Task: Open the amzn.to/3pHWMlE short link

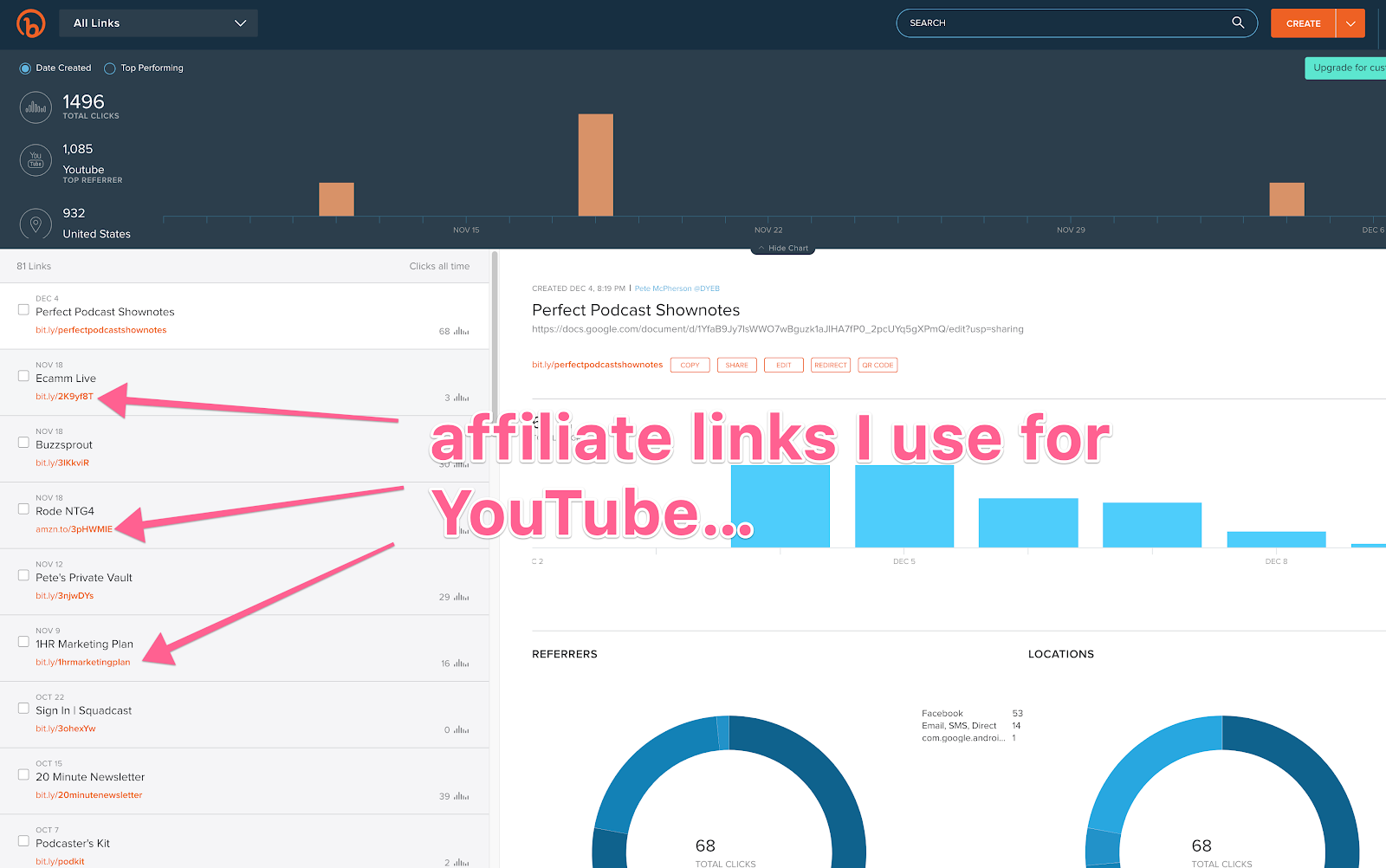Action: point(74,529)
